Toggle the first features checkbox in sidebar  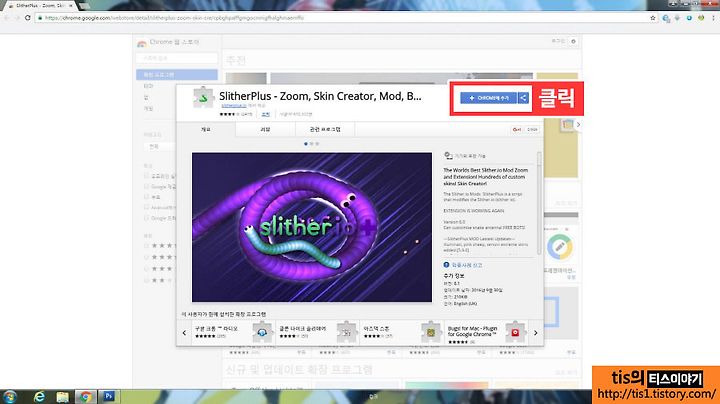[146, 176]
